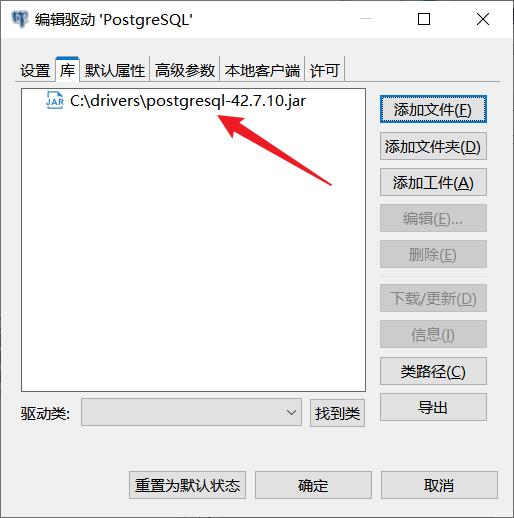Switch to the 设置 tab
514x518 pixels.
click(35, 70)
